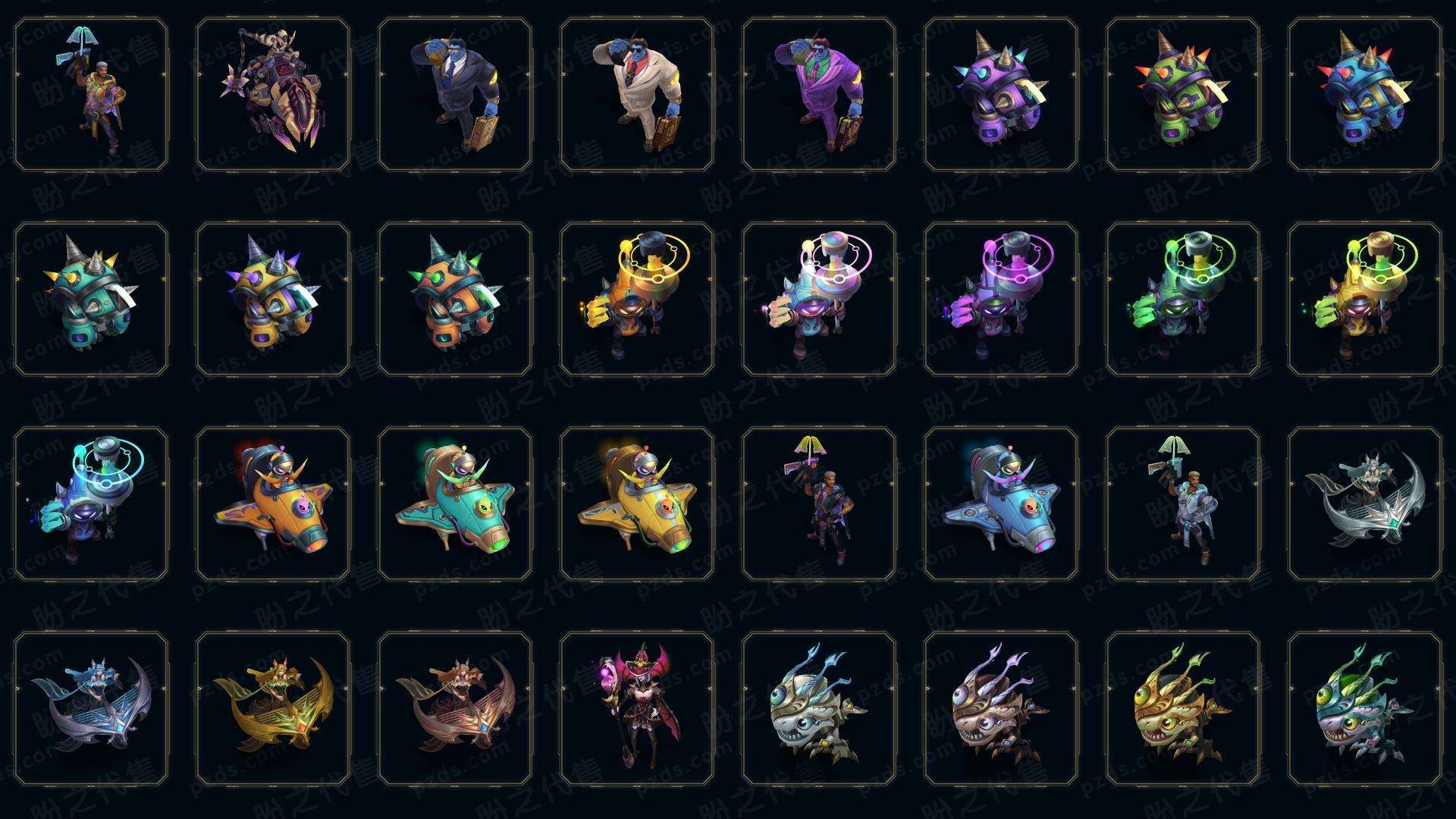Select the teal spiked robot ball icon
Screen dimensions: 1456x819
click(x=90, y=299)
